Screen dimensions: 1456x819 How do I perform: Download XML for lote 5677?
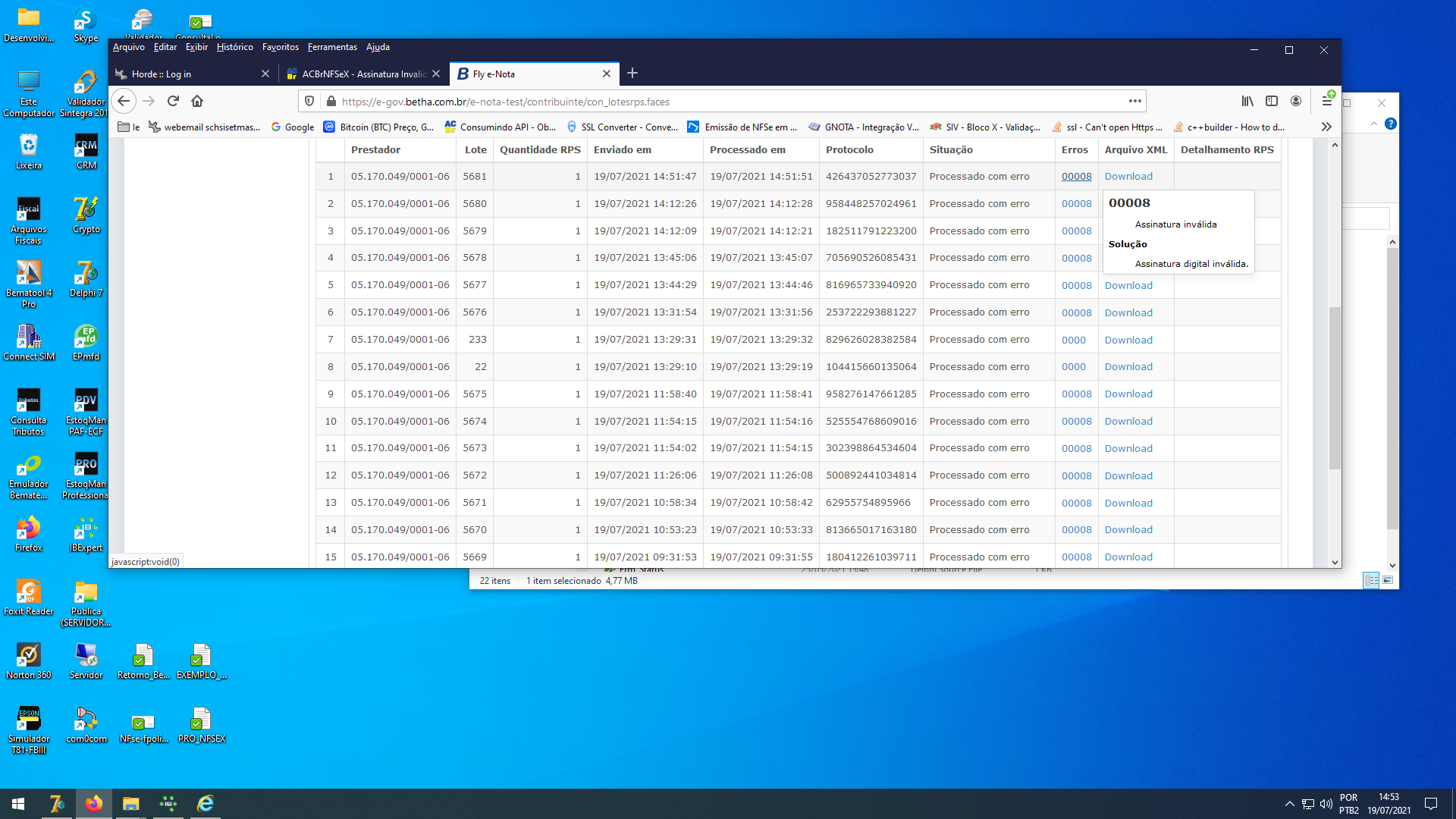click(x=1128, y=286)
